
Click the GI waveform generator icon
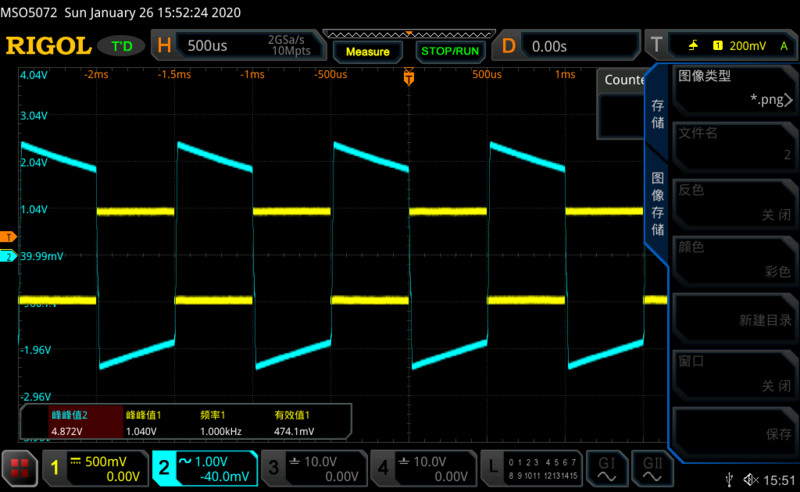click(x=606, y=468)
